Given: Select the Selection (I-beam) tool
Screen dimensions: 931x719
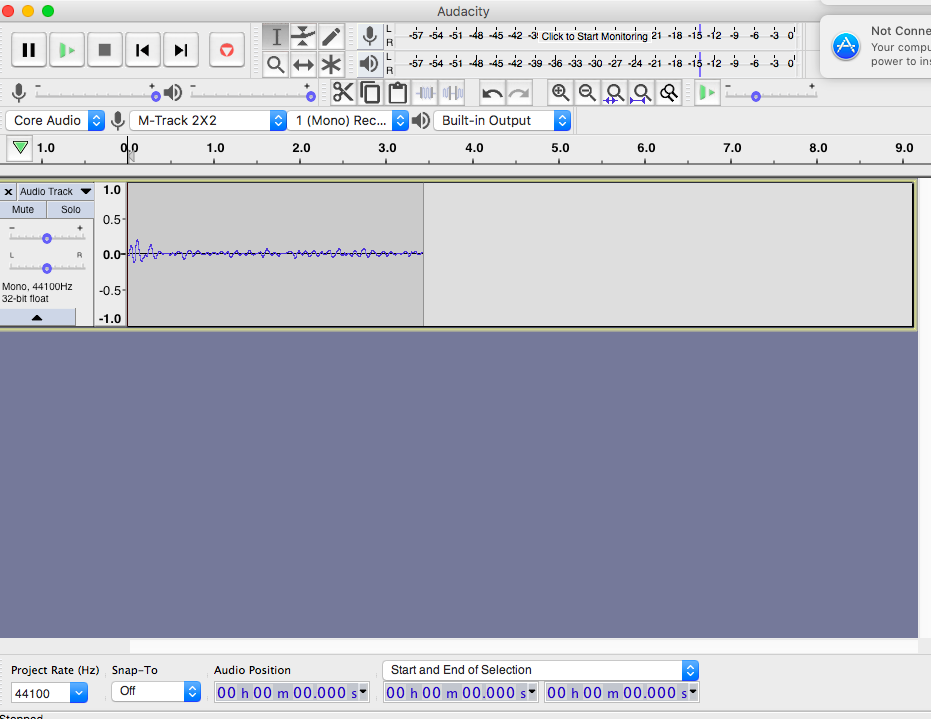Looking at the screenshot, I should tap(276, 36).
